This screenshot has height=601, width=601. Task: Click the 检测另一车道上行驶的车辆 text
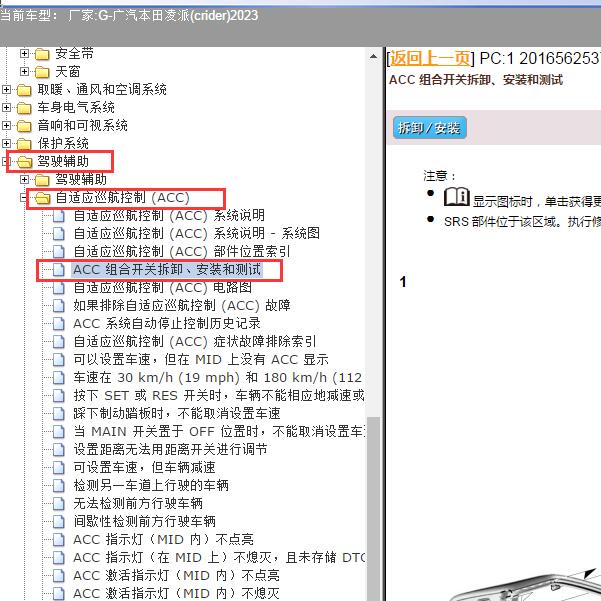coord(151,486)
